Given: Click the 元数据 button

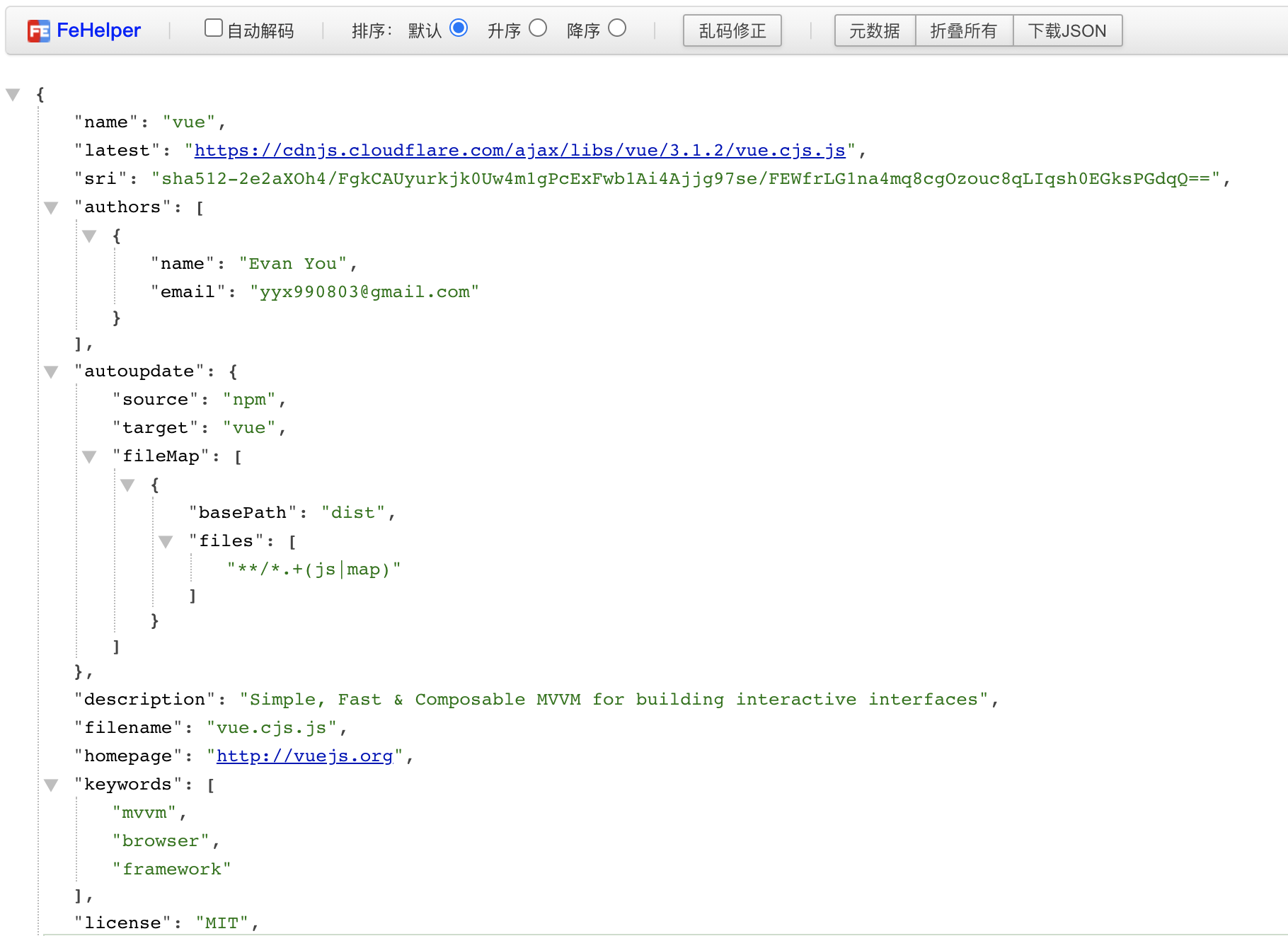Looking at the screenshot, I should tap(875, 31).
